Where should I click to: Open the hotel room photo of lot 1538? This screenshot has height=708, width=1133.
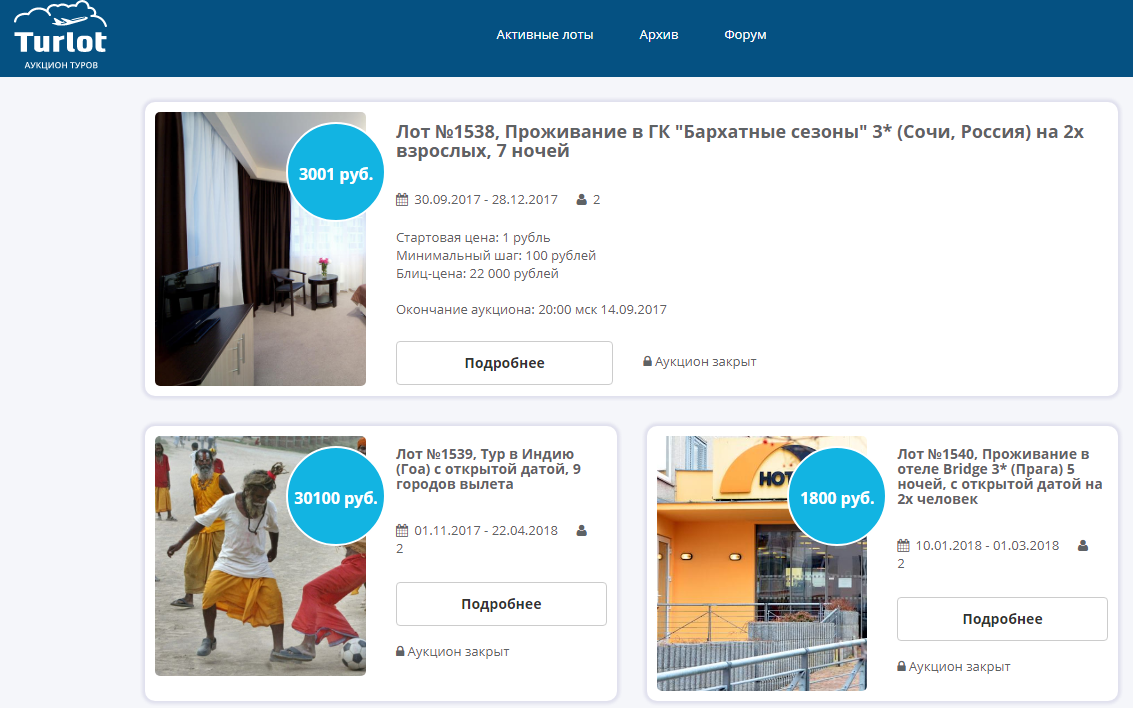point(260,249)
